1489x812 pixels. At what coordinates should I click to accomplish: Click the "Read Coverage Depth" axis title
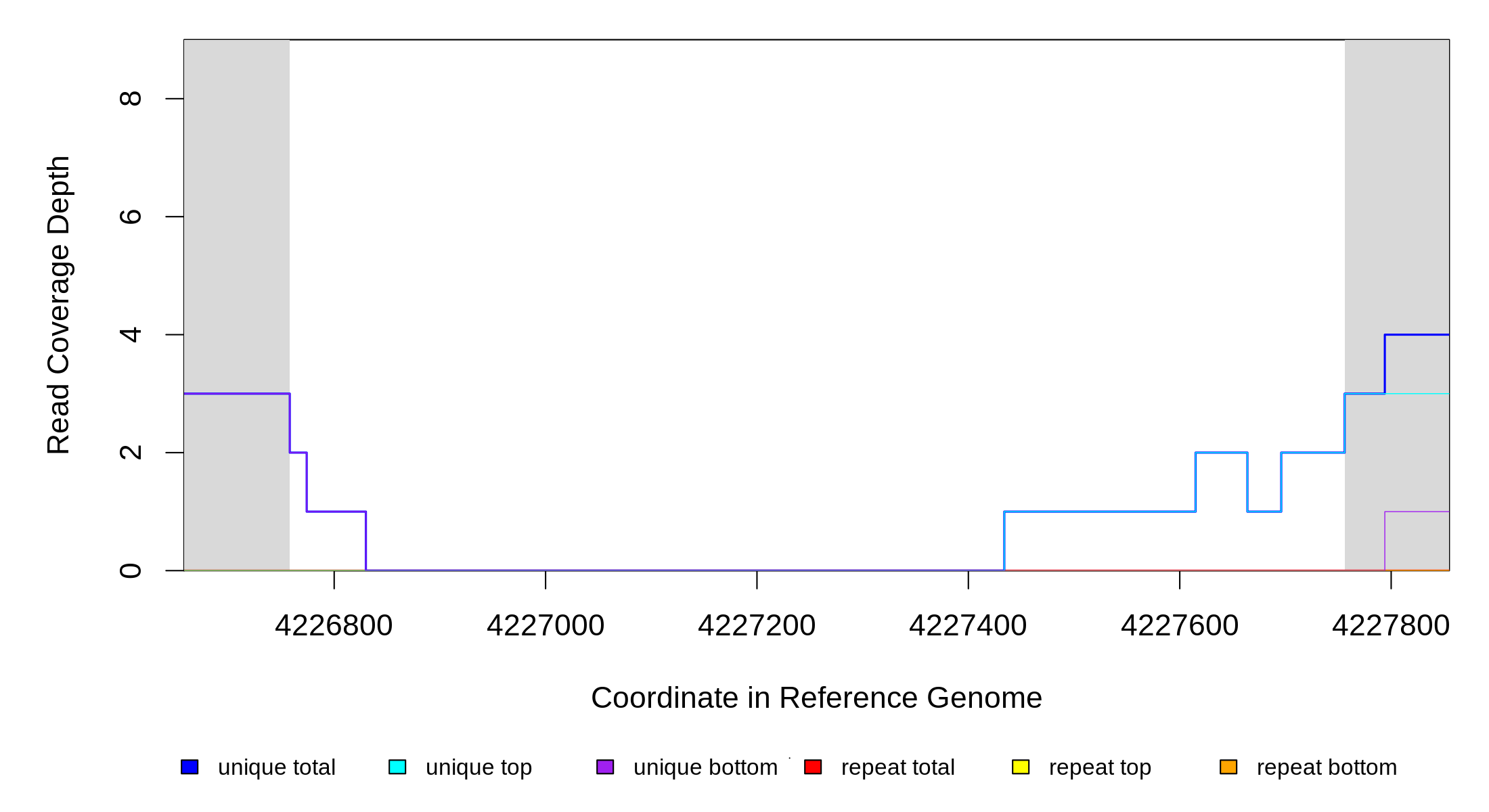pyautogui.click(x=59, y=304)
